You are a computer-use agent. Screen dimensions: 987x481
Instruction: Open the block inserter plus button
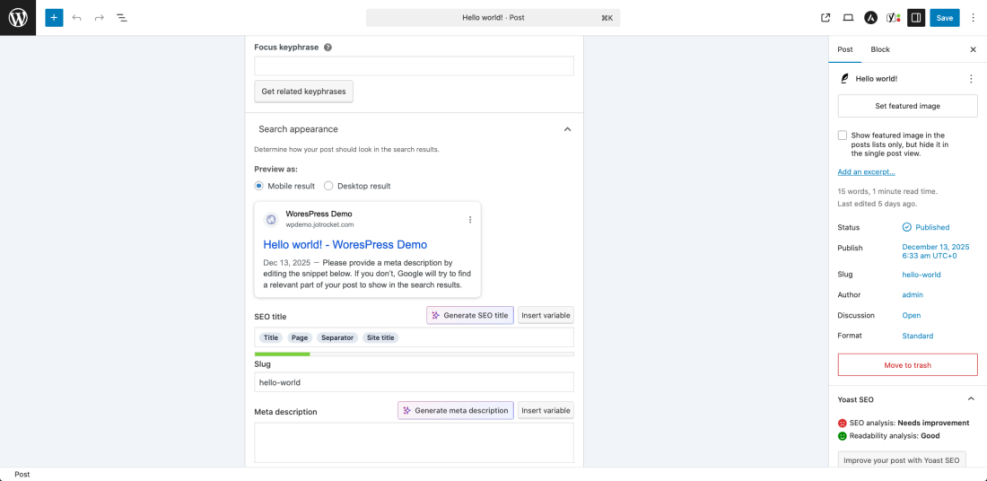54,18
